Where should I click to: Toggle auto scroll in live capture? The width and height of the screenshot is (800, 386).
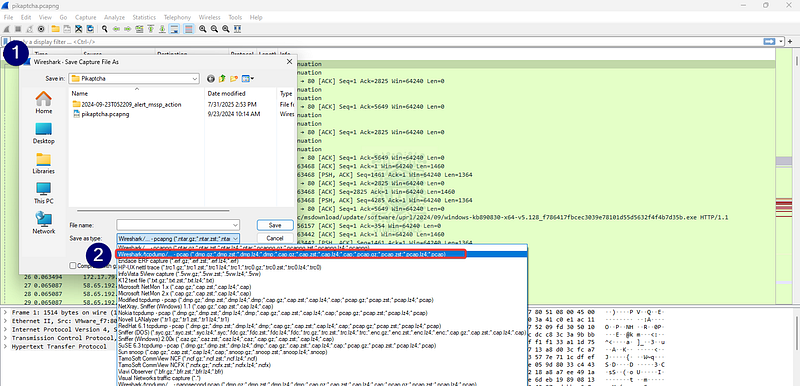175,29
